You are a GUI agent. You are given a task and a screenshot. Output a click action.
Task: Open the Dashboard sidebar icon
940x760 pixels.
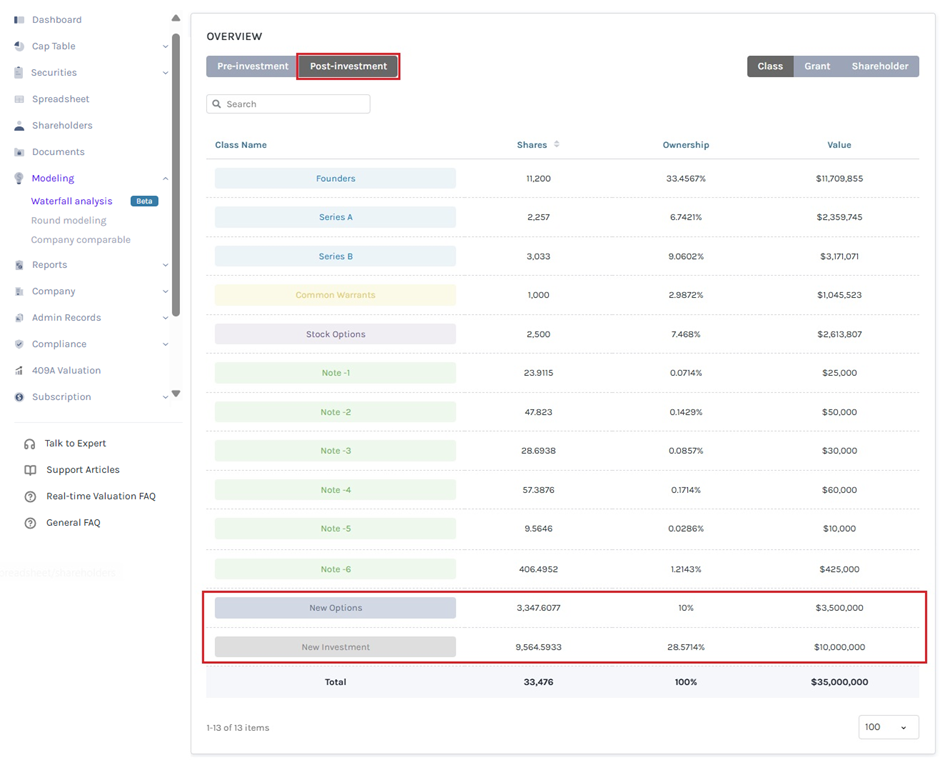click(19, 20)
